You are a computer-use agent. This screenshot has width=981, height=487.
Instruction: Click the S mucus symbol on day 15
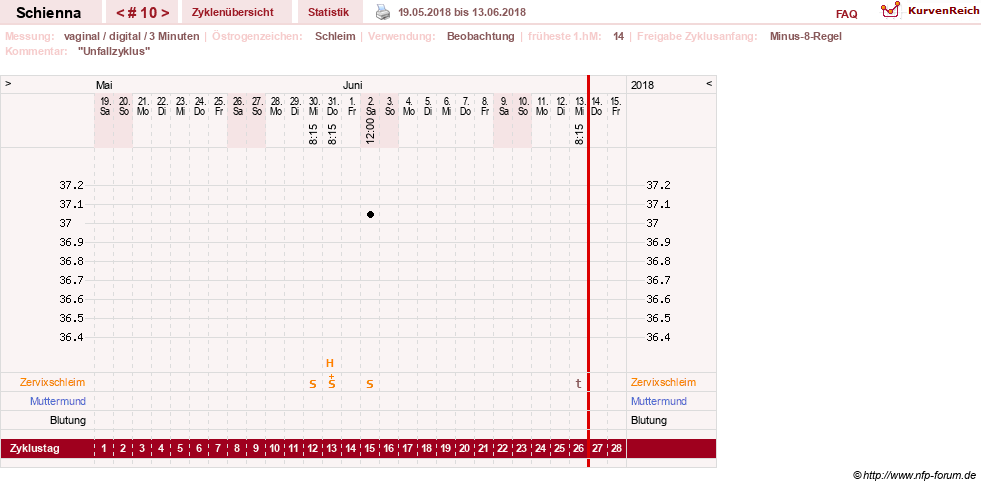[370, 384]
